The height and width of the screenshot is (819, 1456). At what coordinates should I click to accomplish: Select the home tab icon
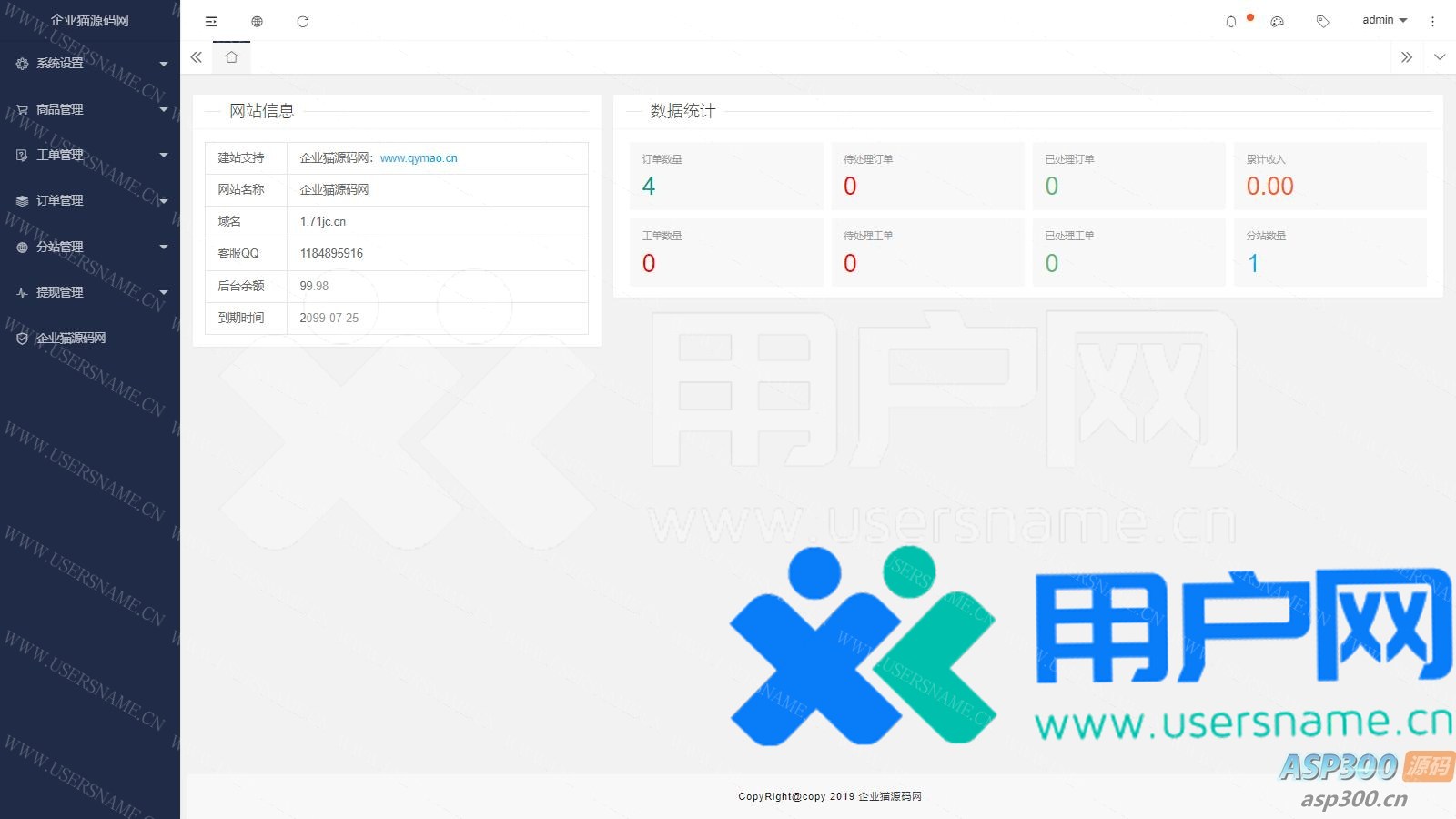tap(231, 57)
